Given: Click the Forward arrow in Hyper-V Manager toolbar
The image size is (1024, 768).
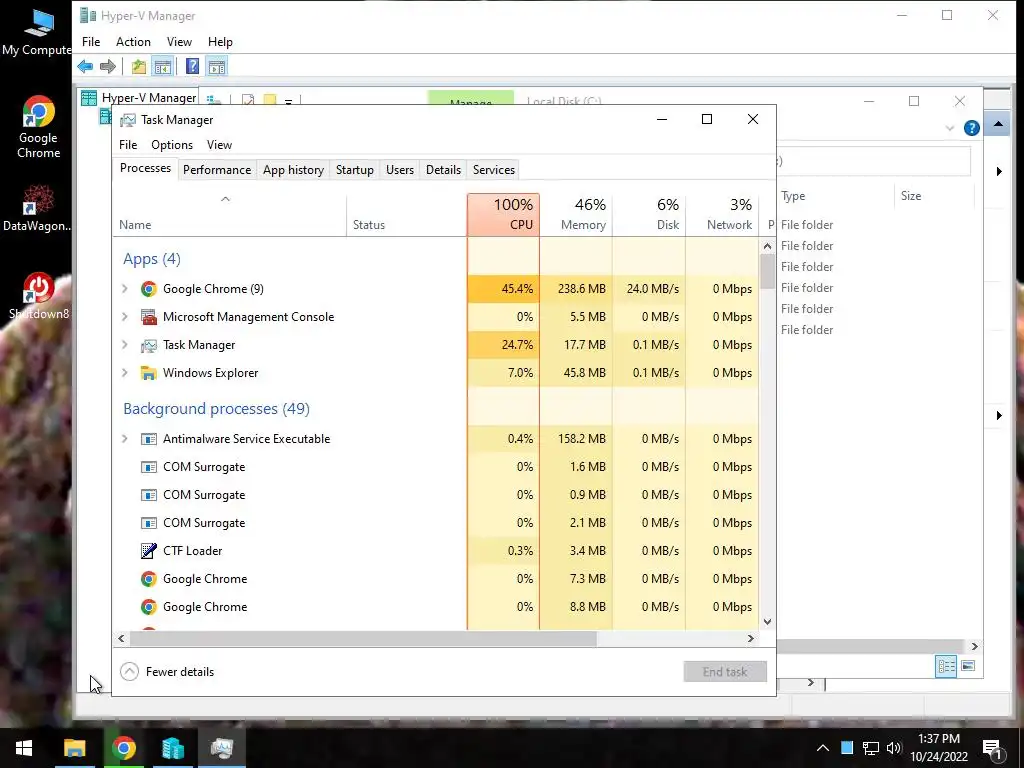Looking at the screenshot, I should (108, 66).
